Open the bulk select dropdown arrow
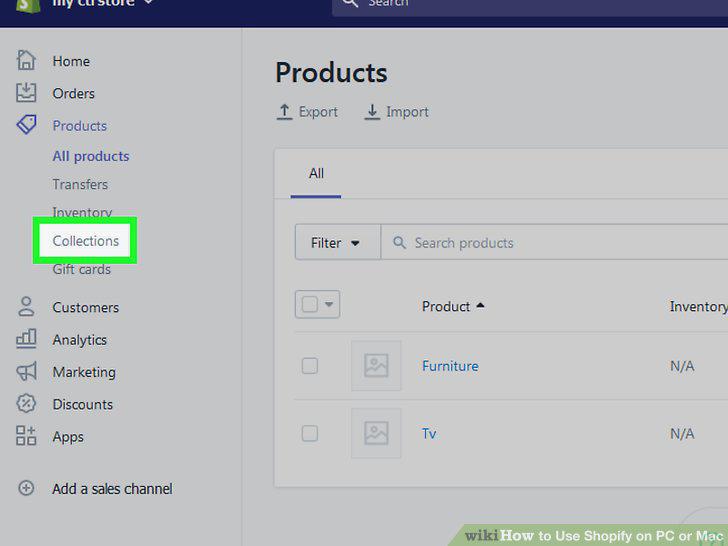 tap(329, 305)
